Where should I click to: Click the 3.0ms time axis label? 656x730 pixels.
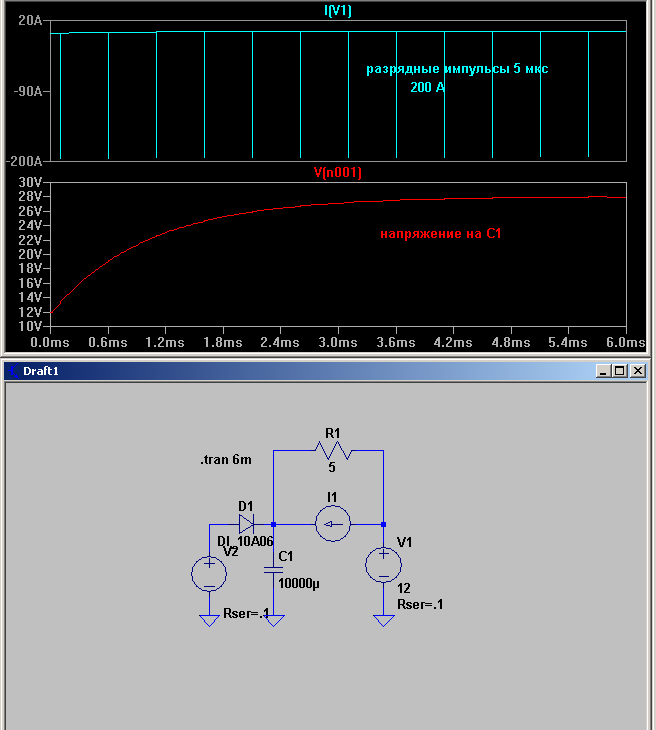pyautogui.click(x=338, y=342)
